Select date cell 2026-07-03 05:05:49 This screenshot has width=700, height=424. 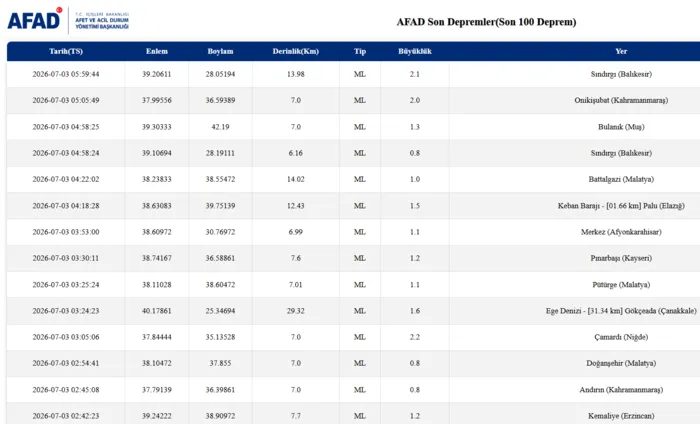click(66, 100)
